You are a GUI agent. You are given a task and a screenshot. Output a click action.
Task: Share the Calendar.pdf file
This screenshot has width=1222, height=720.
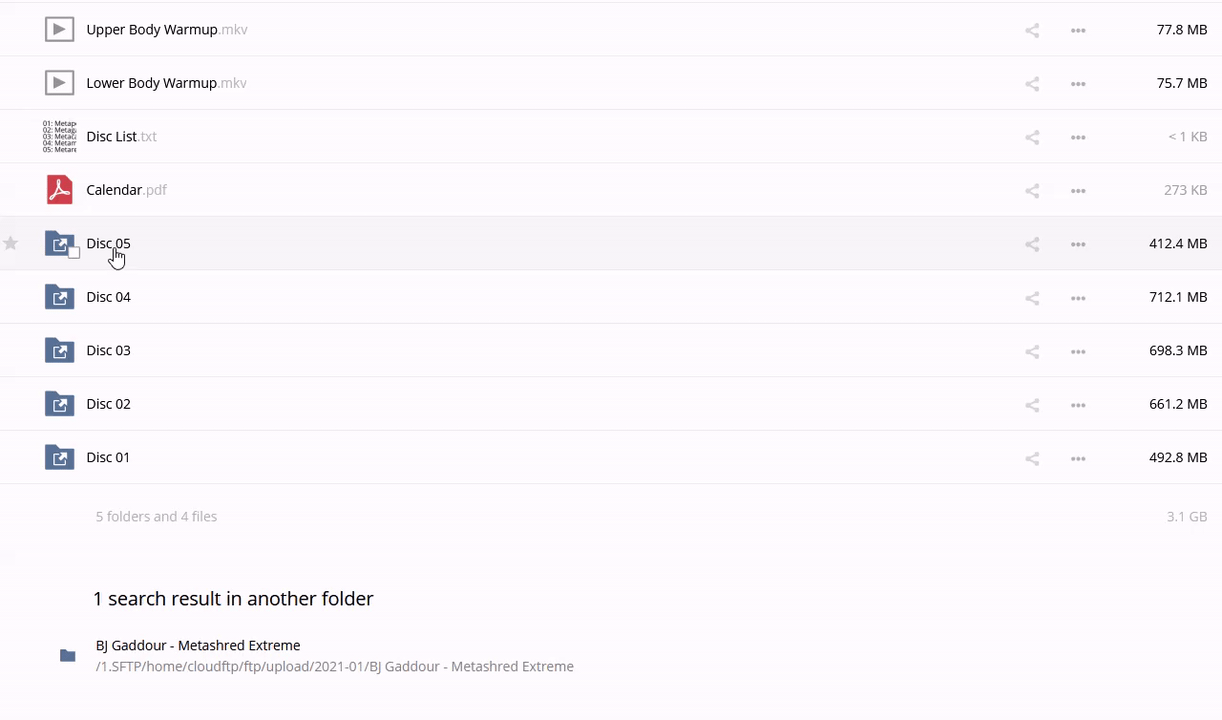(x=1032, y=191)
